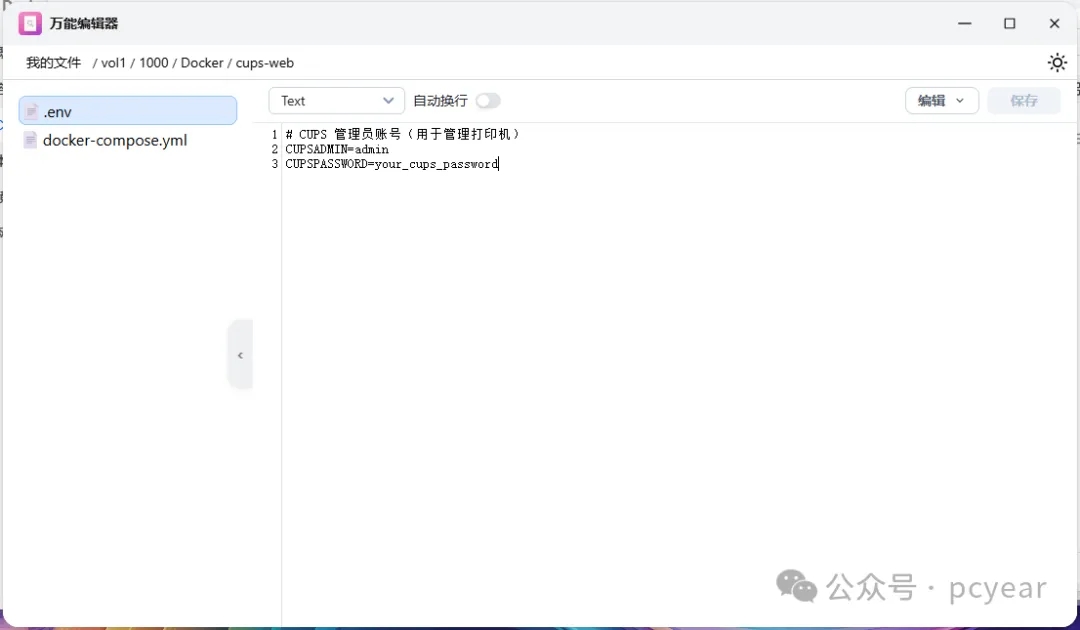
Task: Click line number 3 in the gutter
Action: [x=274, y=164]
